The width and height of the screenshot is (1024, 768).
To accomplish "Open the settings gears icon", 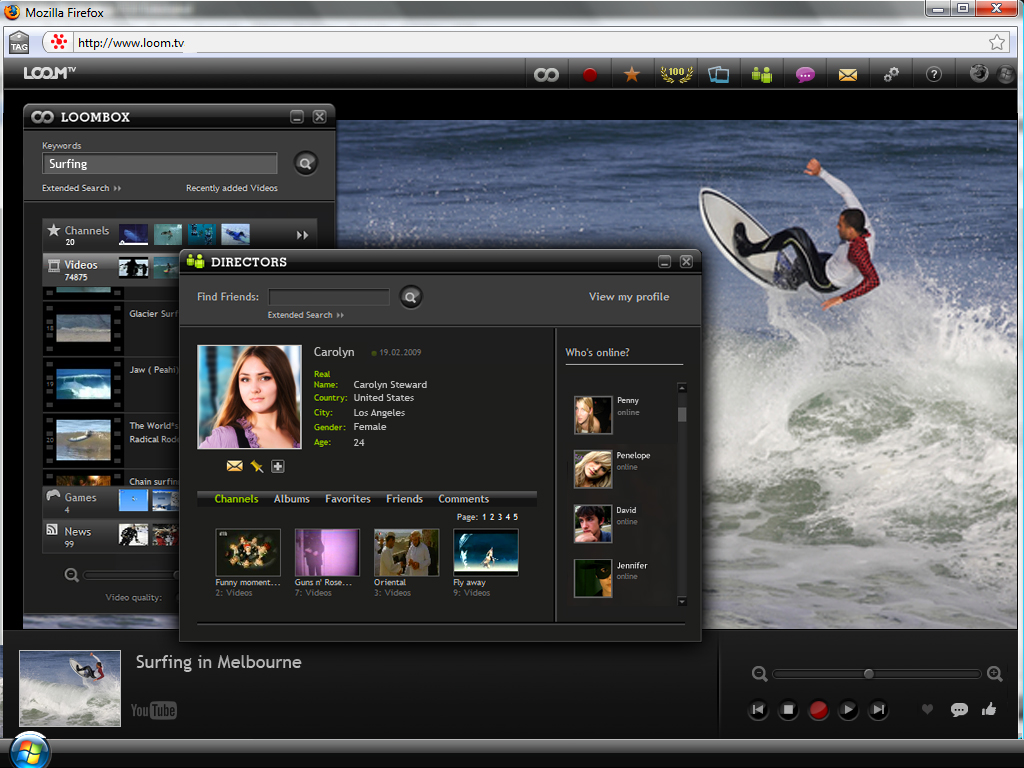I will [x=891, y=75].
